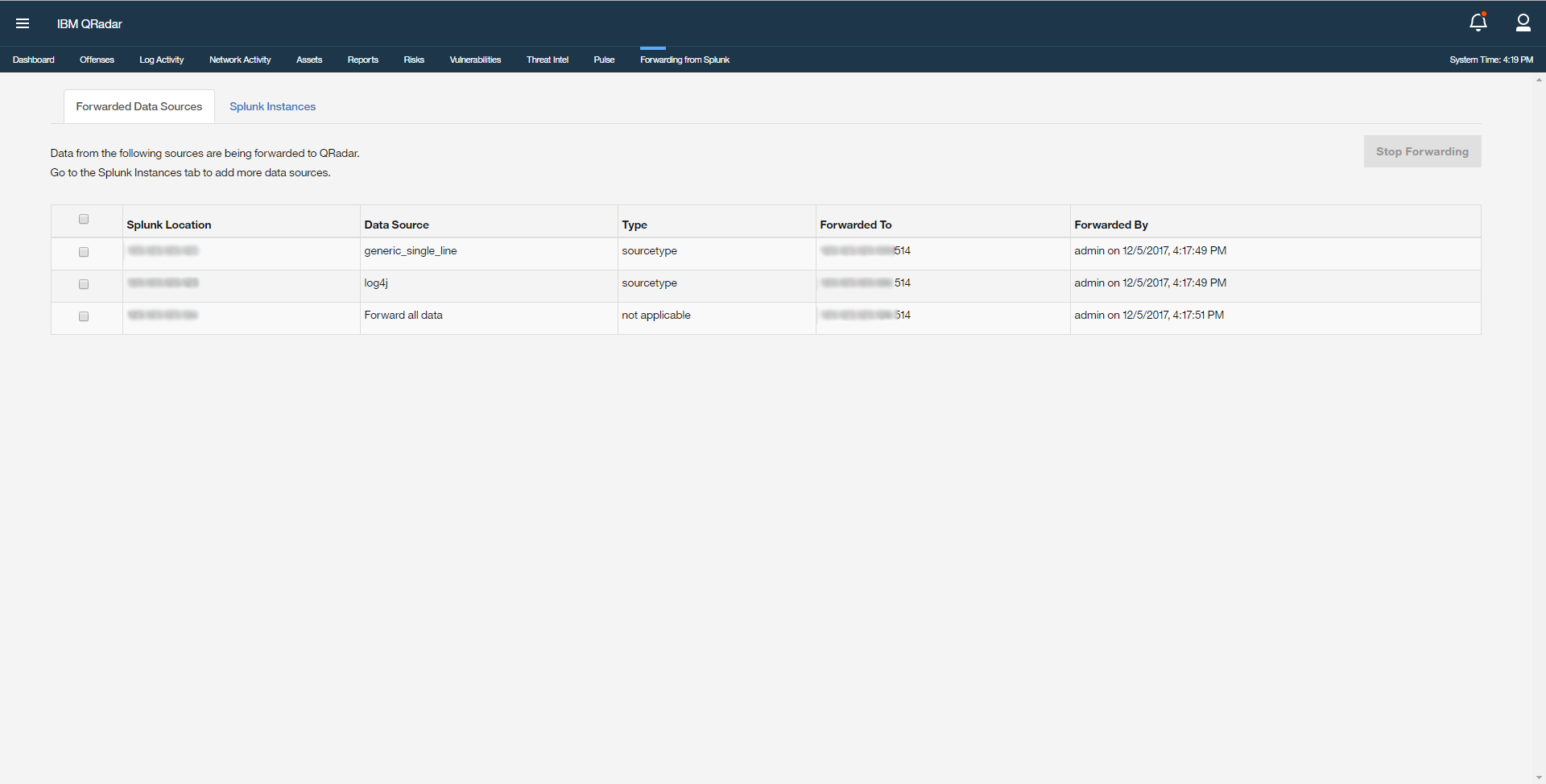Check the Forward all data row checkbox
This screenshot has width=1546, height=784.
coord(84,316)
